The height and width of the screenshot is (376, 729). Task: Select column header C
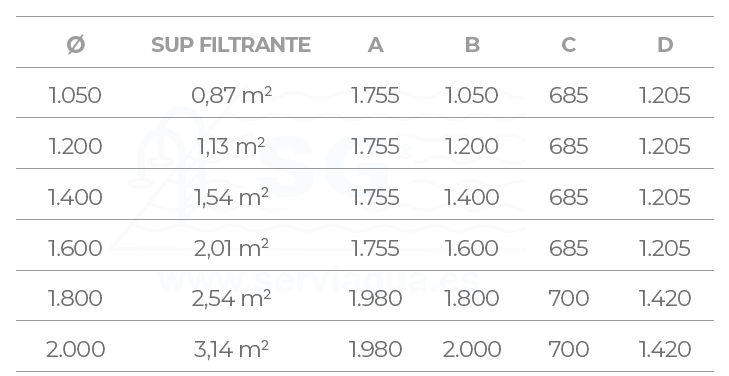point(569,45)
